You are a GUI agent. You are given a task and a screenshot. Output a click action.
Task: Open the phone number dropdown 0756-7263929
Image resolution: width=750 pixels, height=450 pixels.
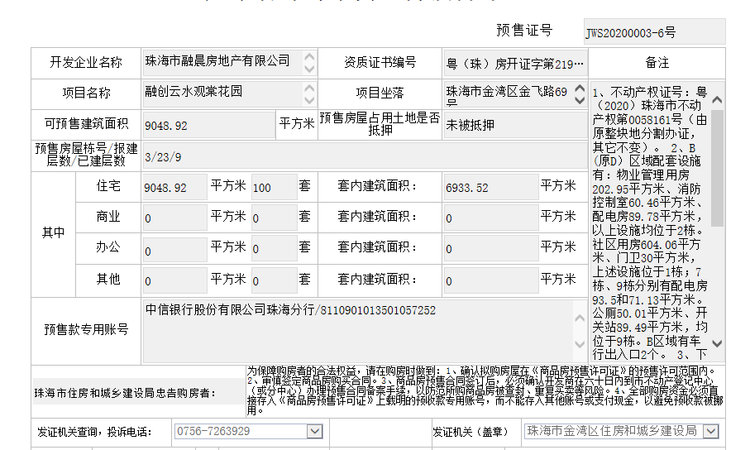[314, 431]
